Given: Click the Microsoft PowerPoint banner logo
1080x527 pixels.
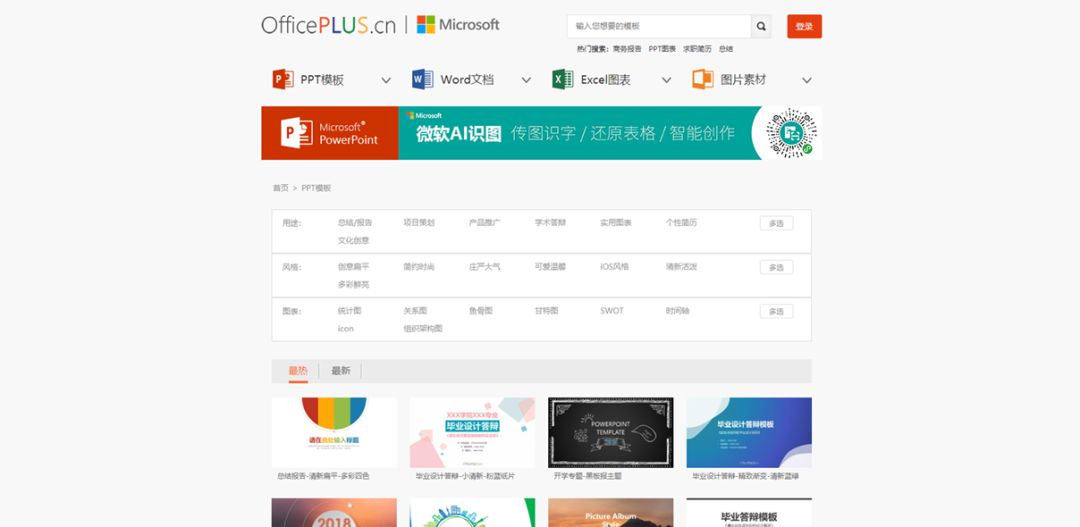Looking at the screenshot, I should 330,133.
